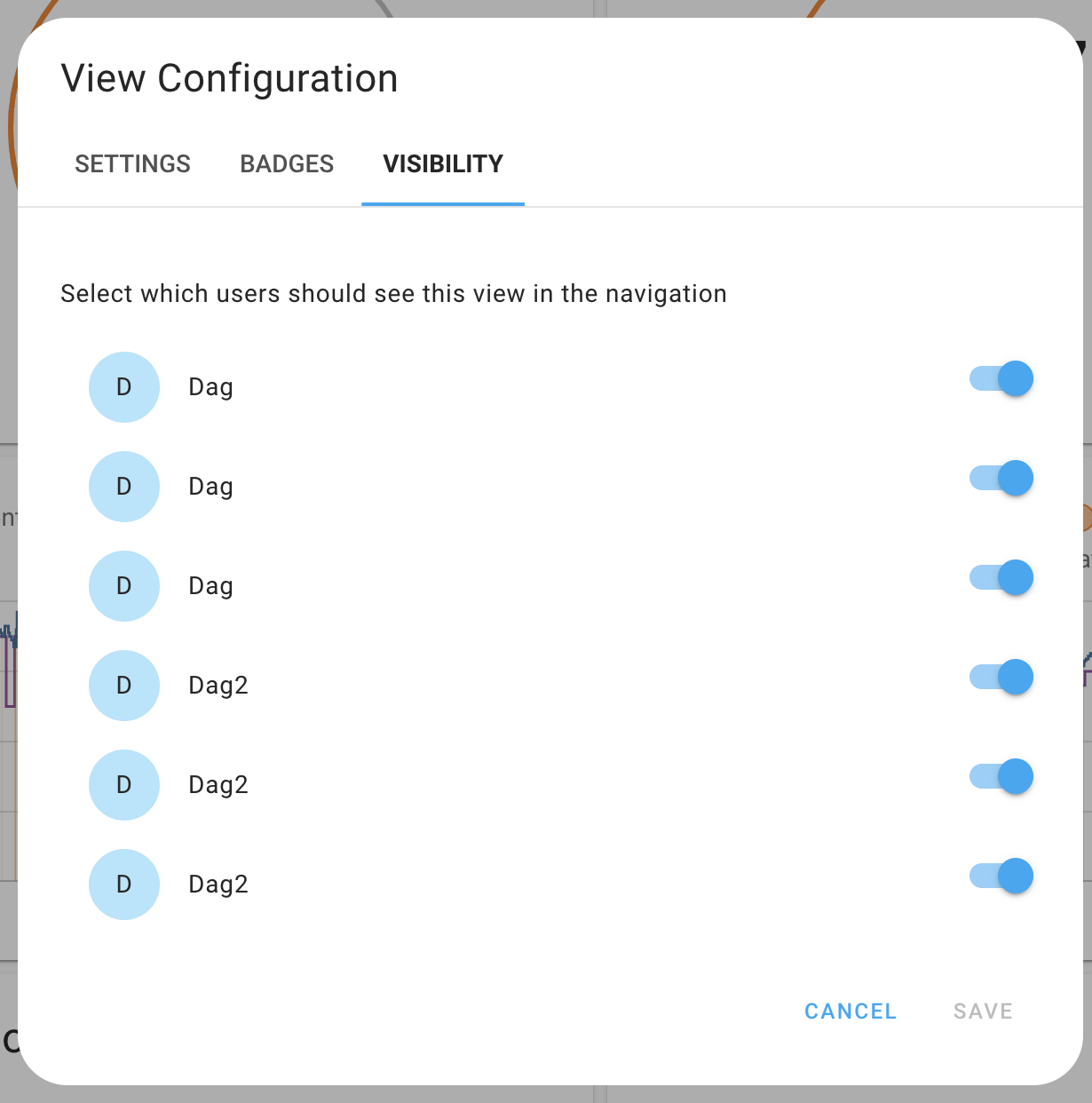1092x1103 pixels.
Task: Click the View Configuration dialog title
Action: point(229,78)
